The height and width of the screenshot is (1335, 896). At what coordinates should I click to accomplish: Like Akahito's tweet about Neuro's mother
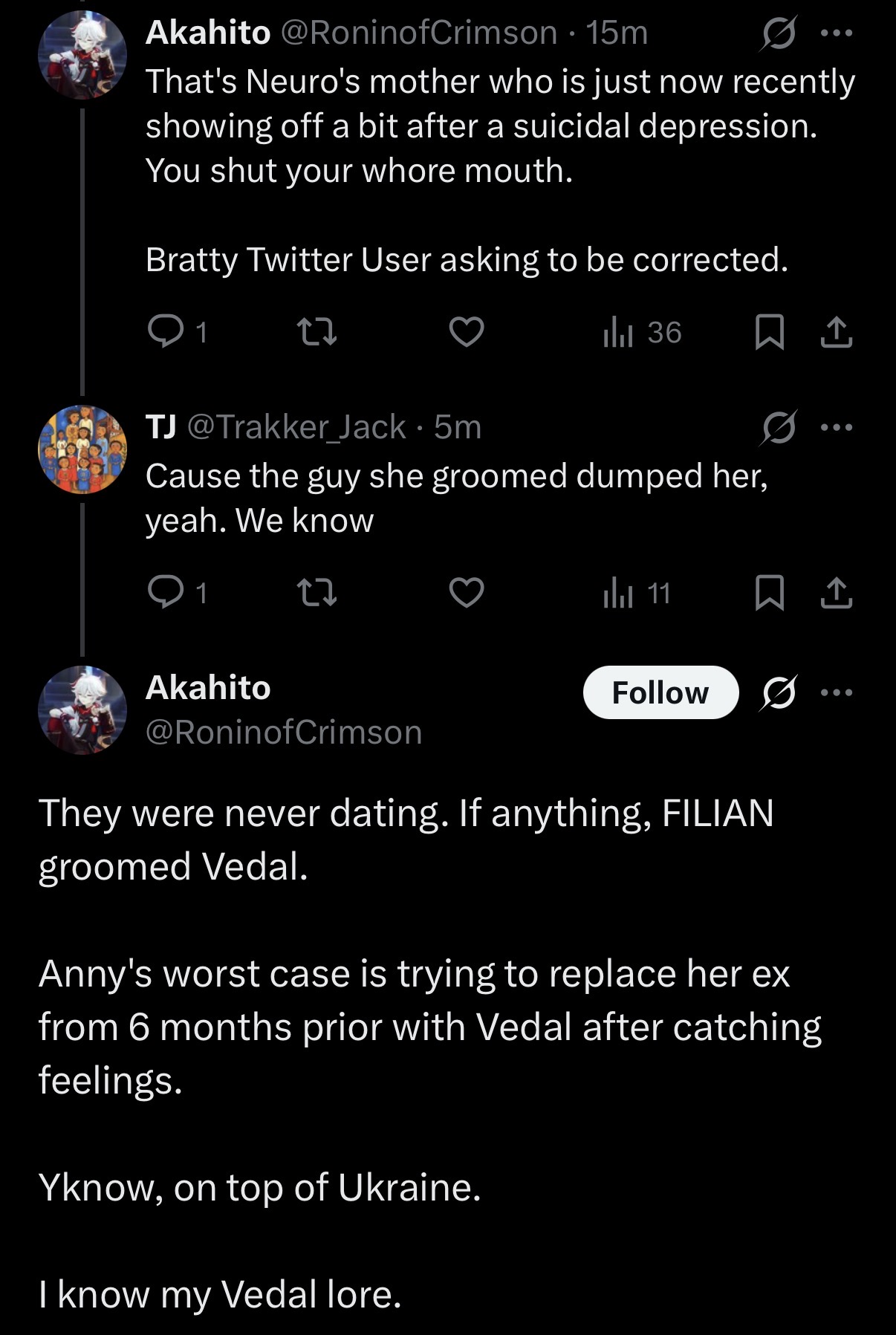tap(467, 331)
